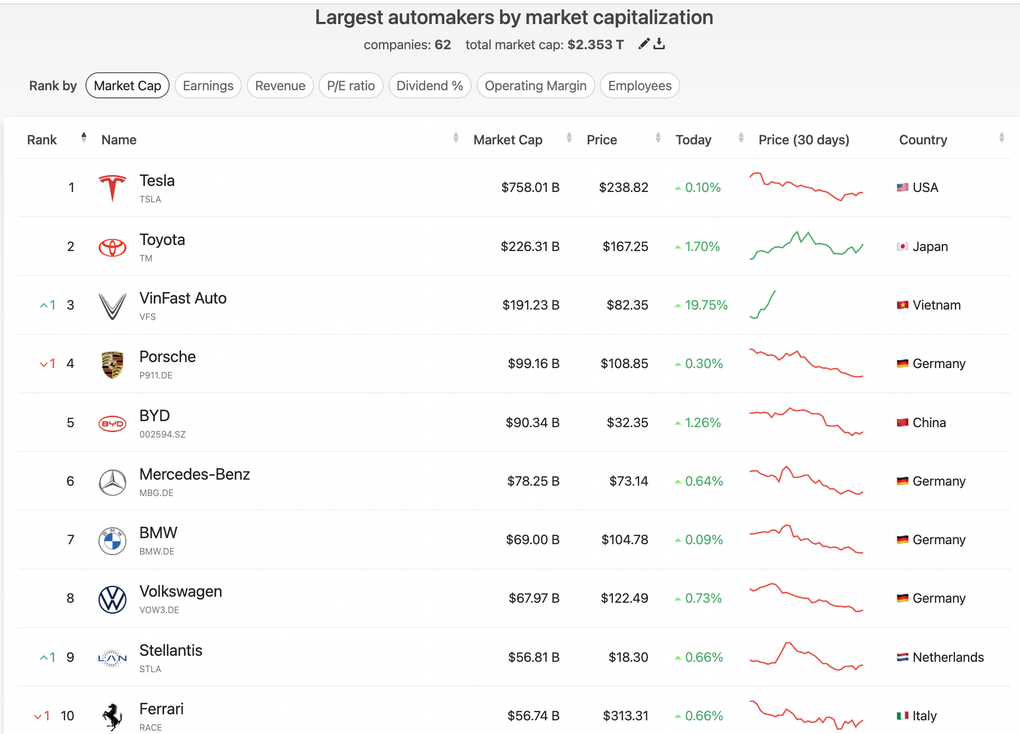Click the BMW roundel logo
This screenshot has height=734, width=1020.
click(112, 541)
